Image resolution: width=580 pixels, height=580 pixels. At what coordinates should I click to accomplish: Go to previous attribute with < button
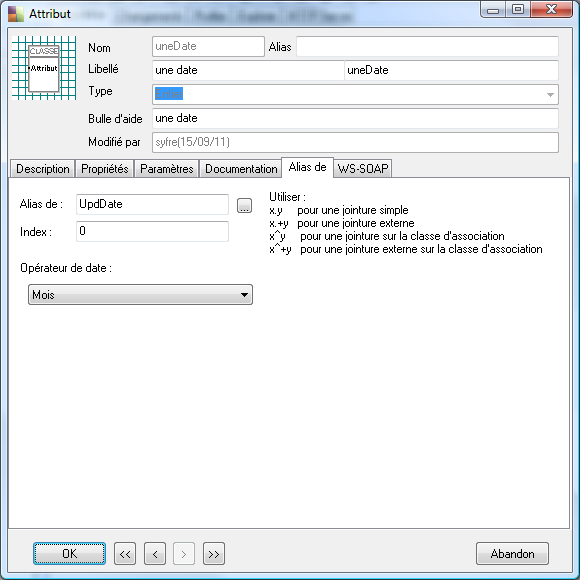(x=155, y=554)
